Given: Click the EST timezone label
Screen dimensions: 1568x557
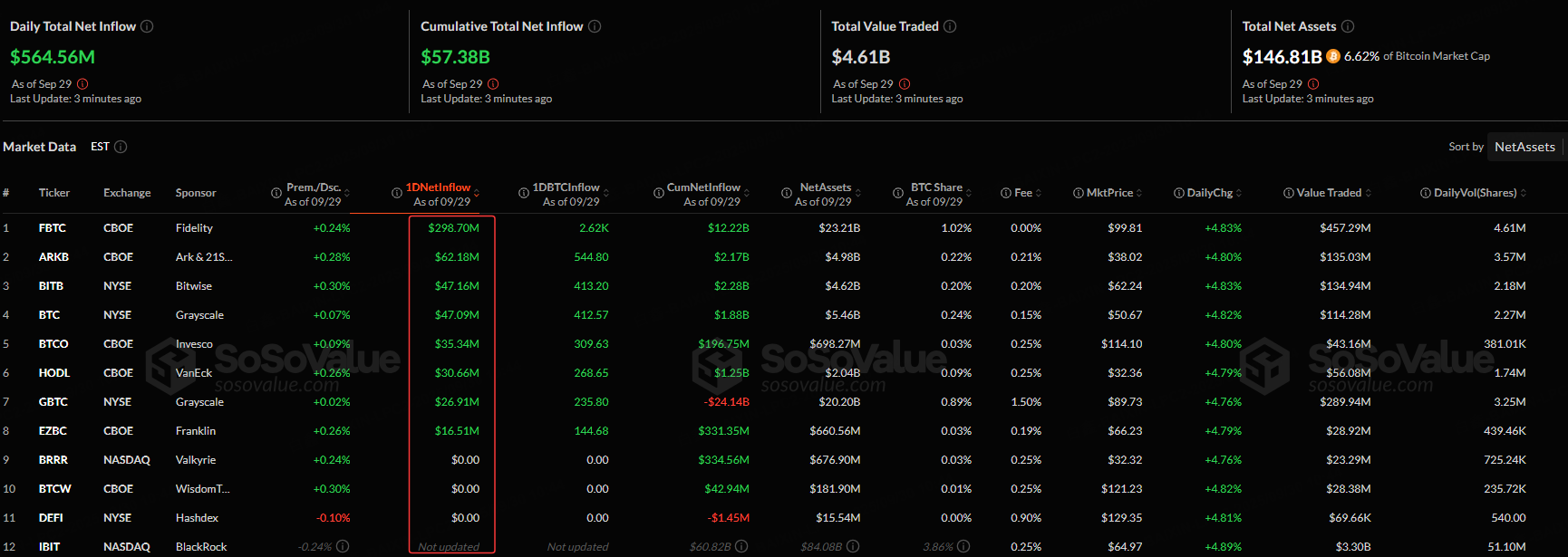Looking at the screenshot, I should 100,147.
